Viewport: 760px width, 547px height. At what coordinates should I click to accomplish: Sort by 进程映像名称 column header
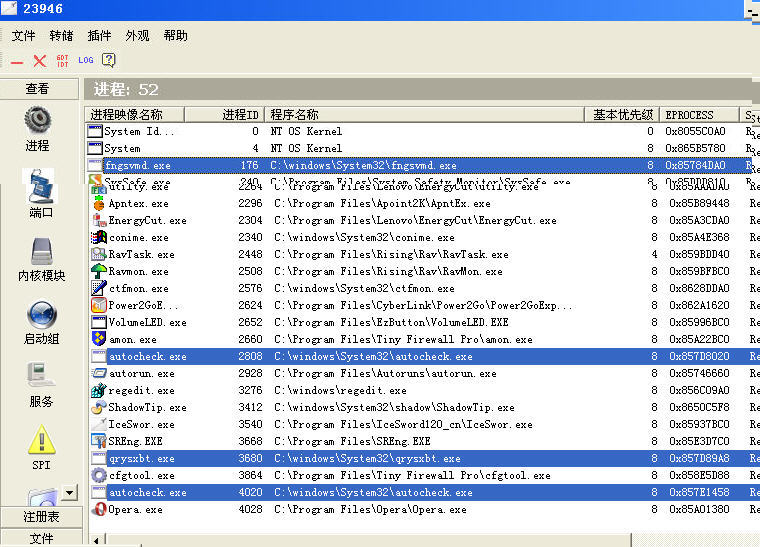[x=134, y=115]
